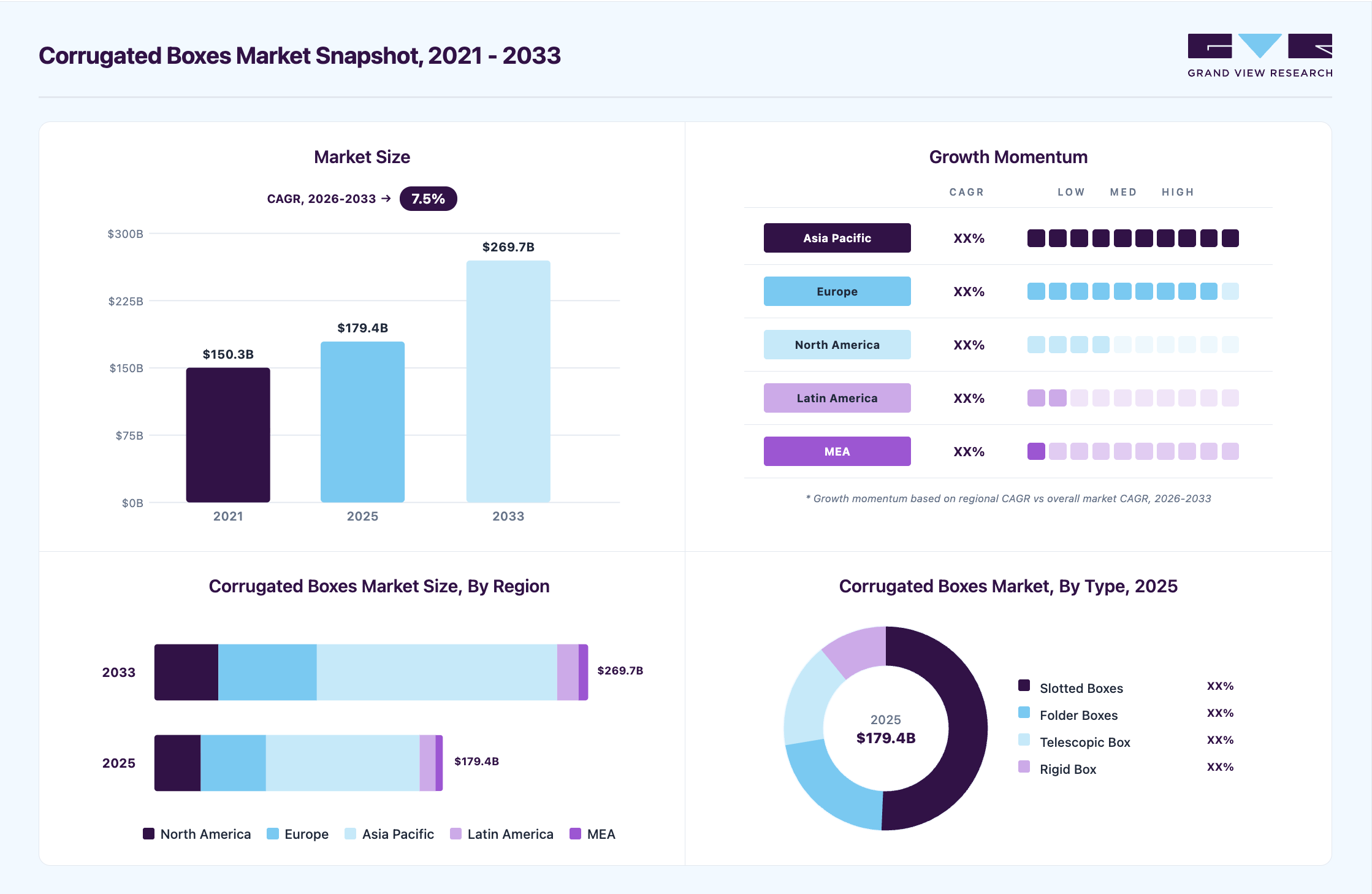Image resolution: width=1372 pixels, height=894 pixels.
Task: Click the Market Size panel title
Action: coord(362,157)
